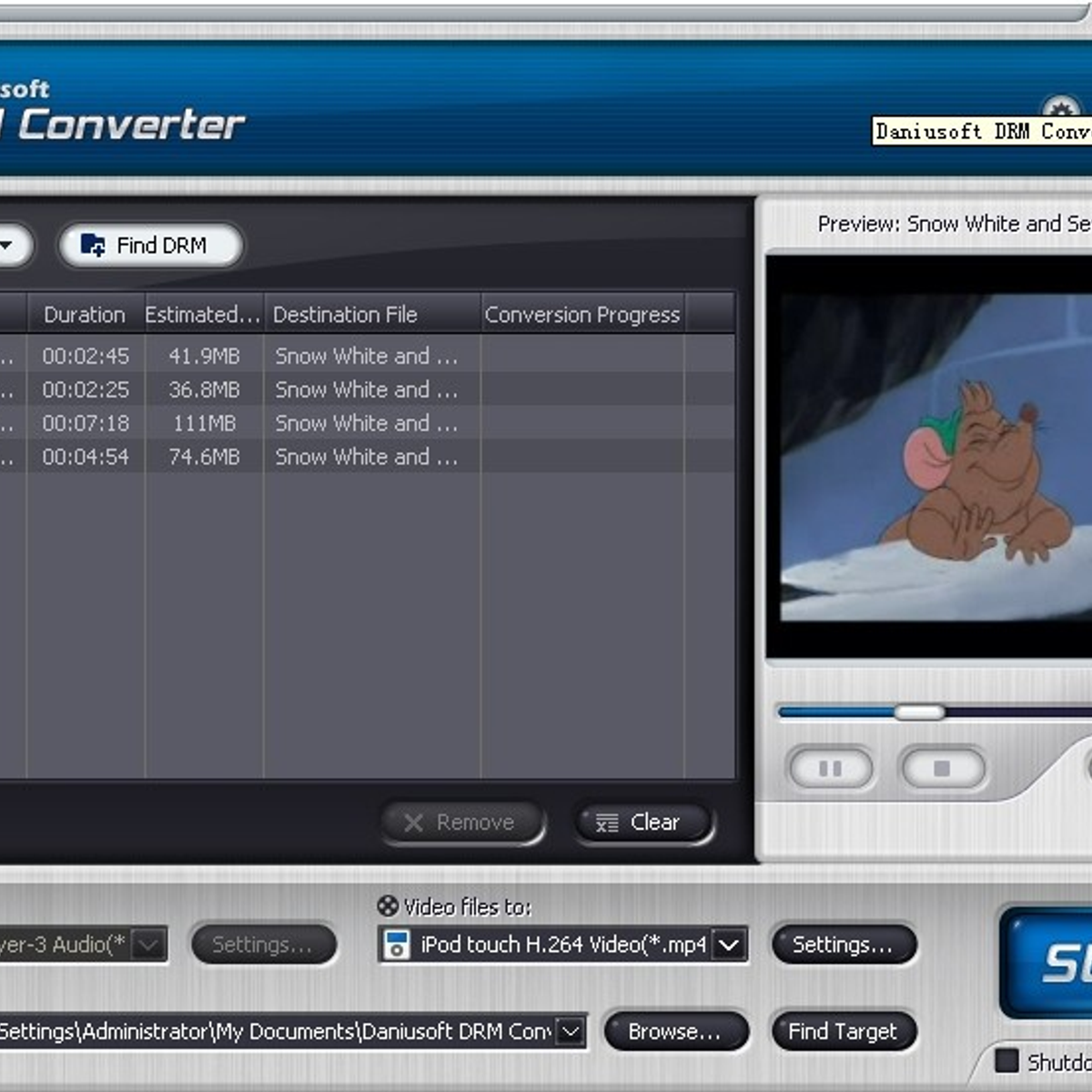Click the 'Estimated...' column header
1092x1092 pixels.
tap(204, 315)
